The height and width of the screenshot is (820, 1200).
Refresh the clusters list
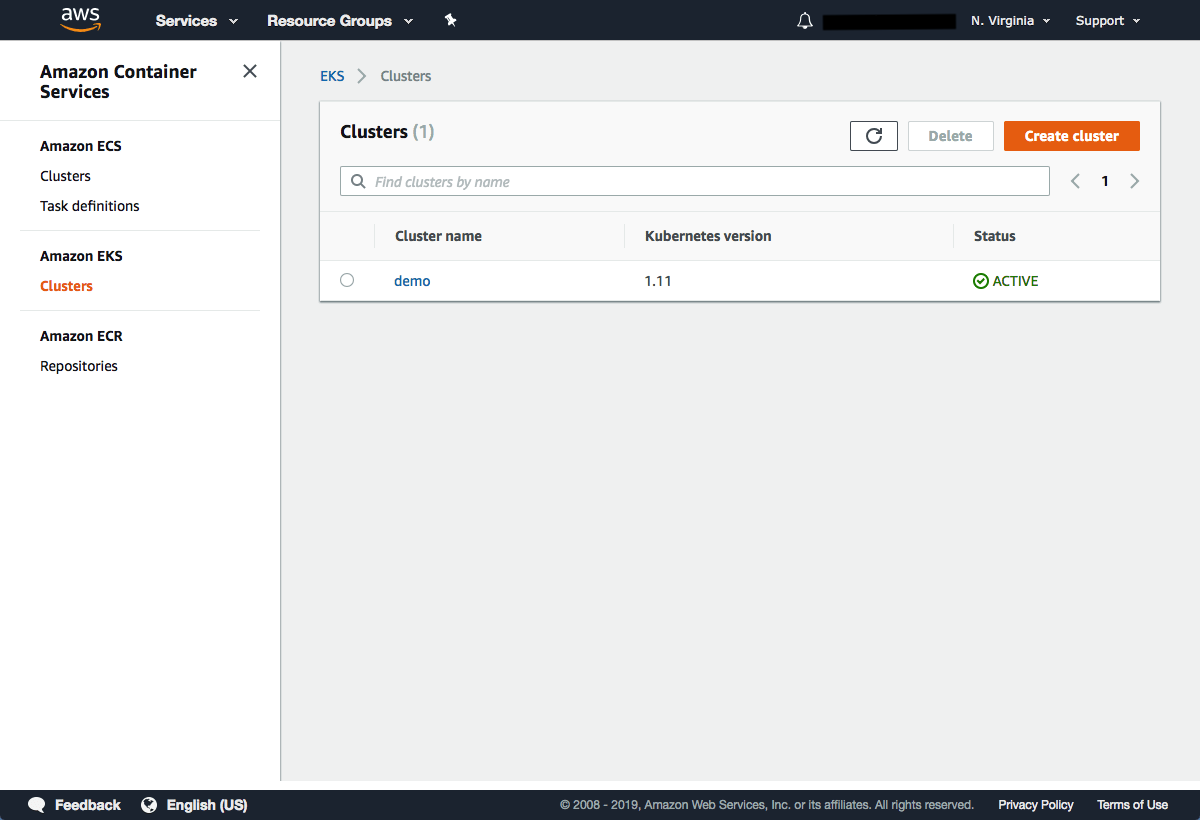point(874,136)
